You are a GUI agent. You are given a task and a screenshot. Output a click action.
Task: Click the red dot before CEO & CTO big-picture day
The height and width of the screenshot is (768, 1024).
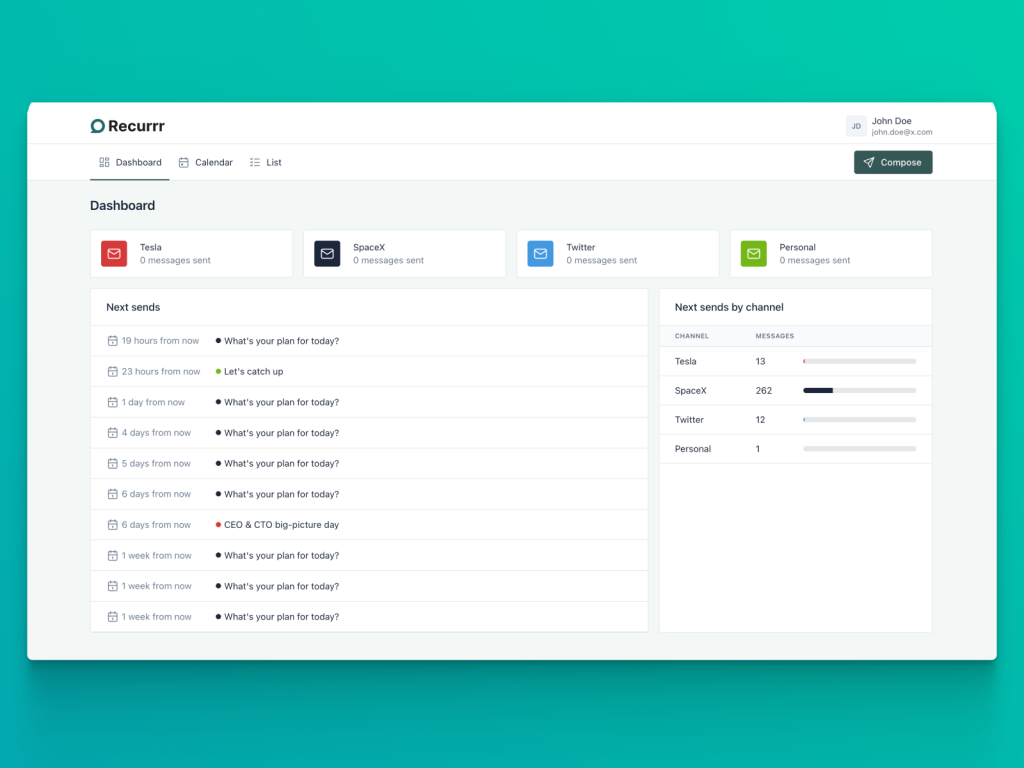tap(218, 525)
